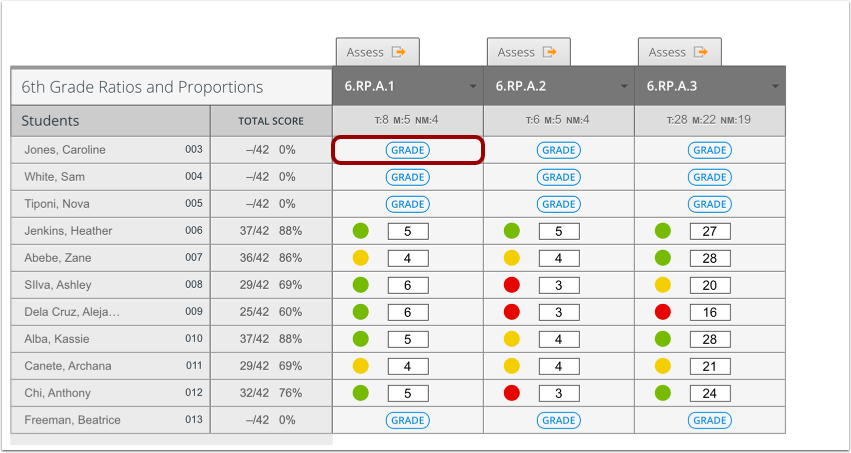Grade Caroline Jones on 6.RP.A.2
851x453 pixels.
tap(558, 150)
